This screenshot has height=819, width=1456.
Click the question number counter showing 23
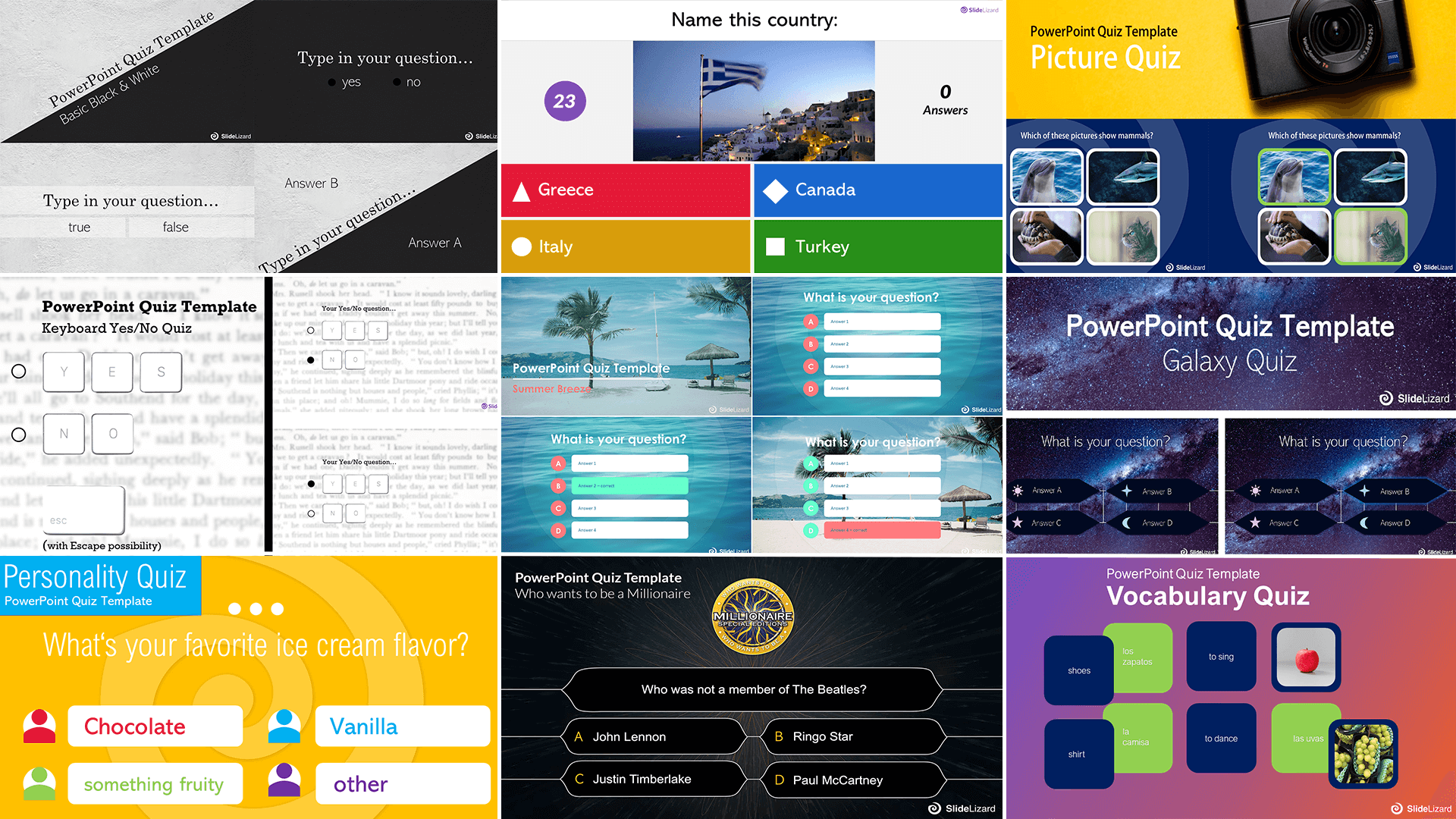click(x=564, y=101)
